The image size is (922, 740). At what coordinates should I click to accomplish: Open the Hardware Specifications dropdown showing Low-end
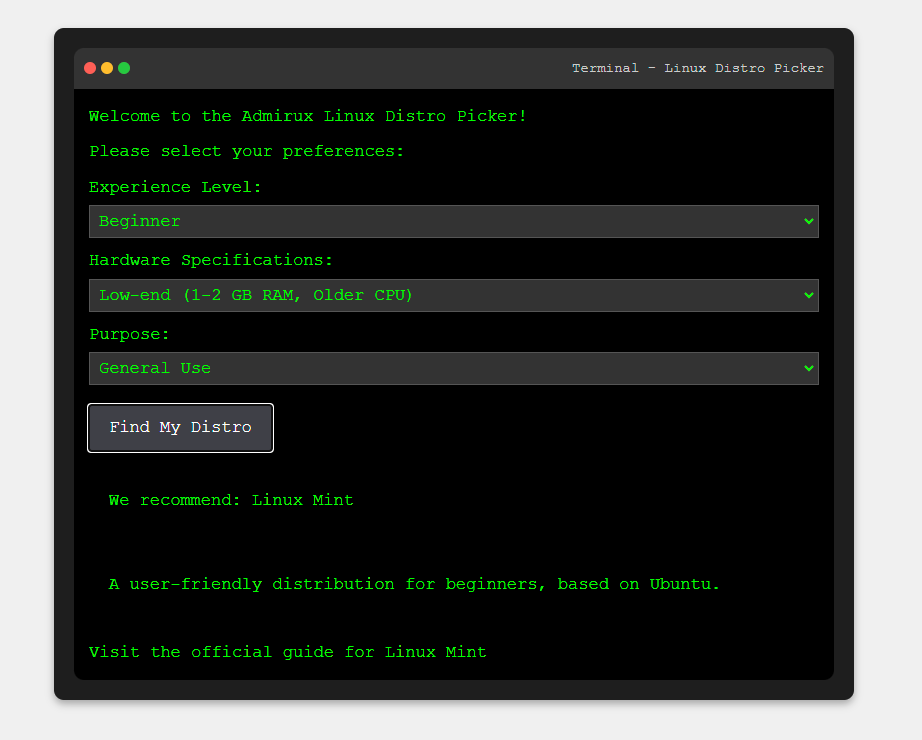(453, 295)
